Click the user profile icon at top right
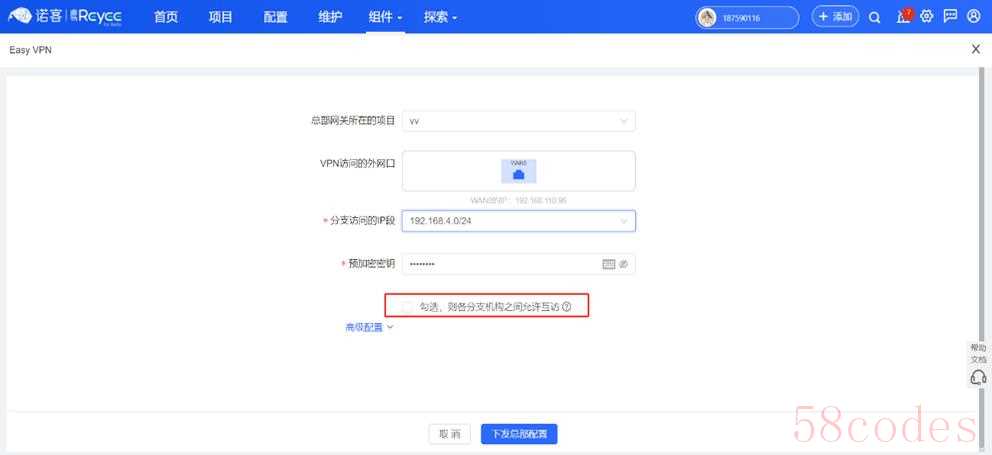 [974, 17]
